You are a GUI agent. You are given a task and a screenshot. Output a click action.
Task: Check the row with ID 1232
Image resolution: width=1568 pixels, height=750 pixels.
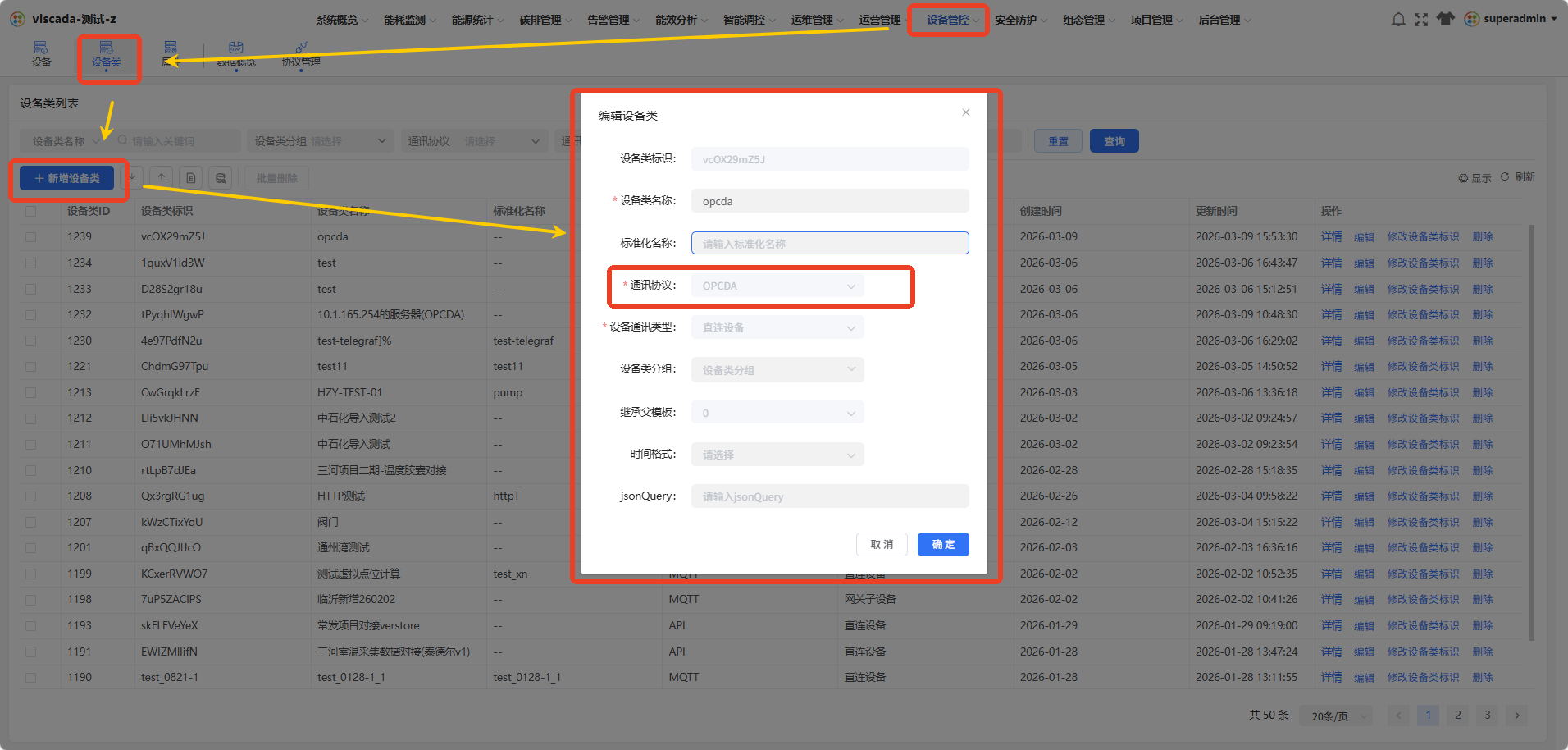(x=31, y=315)
